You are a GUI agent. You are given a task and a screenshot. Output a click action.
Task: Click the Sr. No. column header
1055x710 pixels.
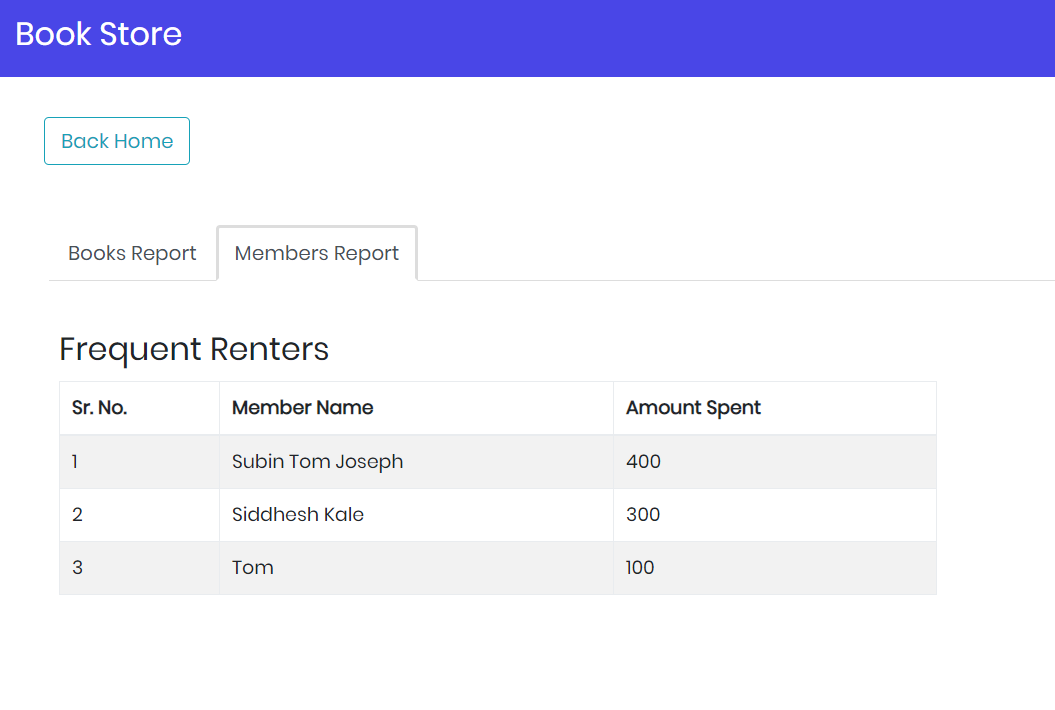(139, 408)
